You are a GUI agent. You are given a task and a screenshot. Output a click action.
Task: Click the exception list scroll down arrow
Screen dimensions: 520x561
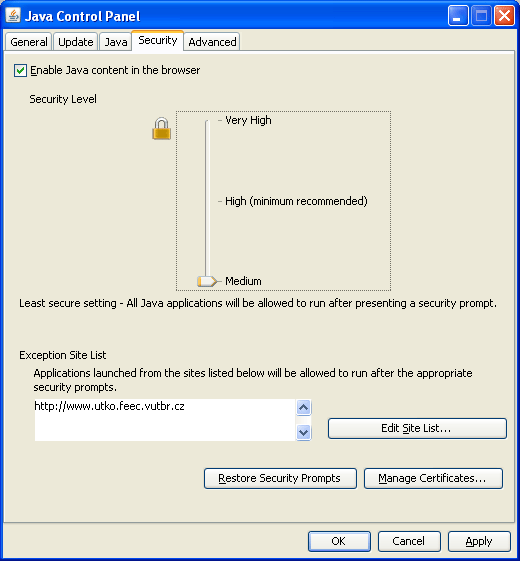click(x=303, y=433)
